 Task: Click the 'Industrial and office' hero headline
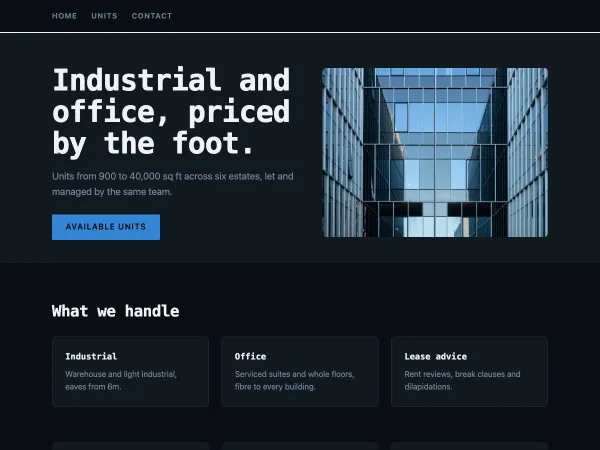[x=171, y=111]
